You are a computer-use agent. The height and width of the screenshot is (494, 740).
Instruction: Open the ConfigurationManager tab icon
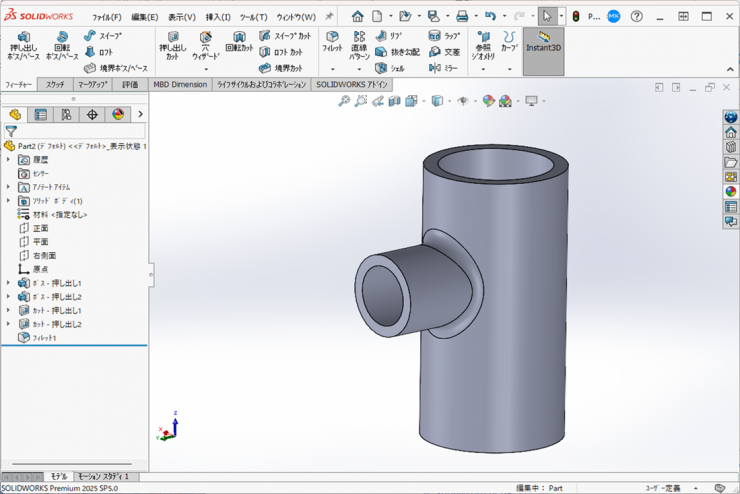[x=66, y=115]
